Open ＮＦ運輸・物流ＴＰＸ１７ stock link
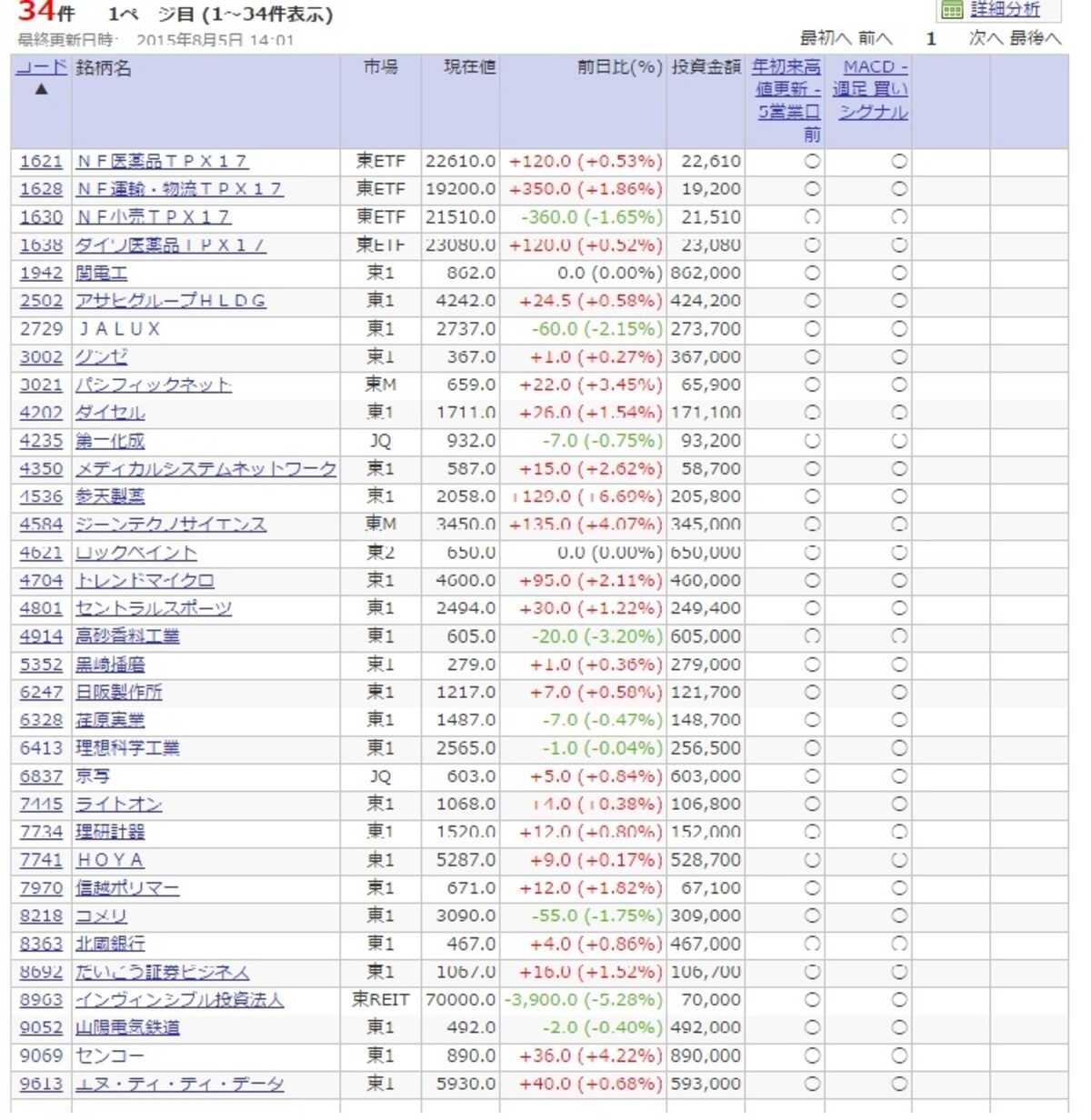Screen dimensions: 1091x1120 pyautogui.click(x=179, y=189)
